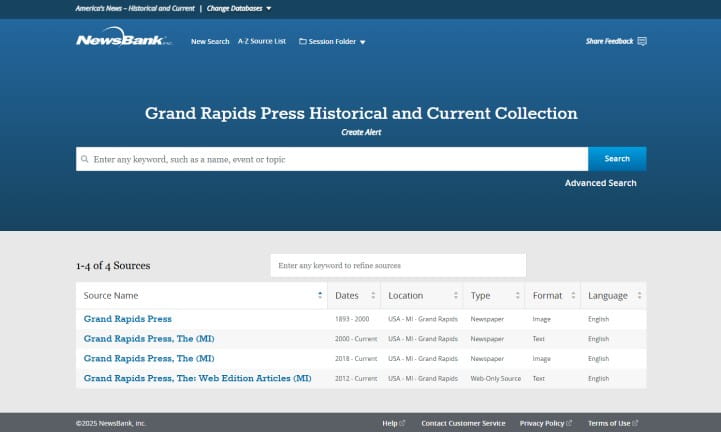Click the Session Folder menu label
This screenshot has height=432, width=721.
332,41
